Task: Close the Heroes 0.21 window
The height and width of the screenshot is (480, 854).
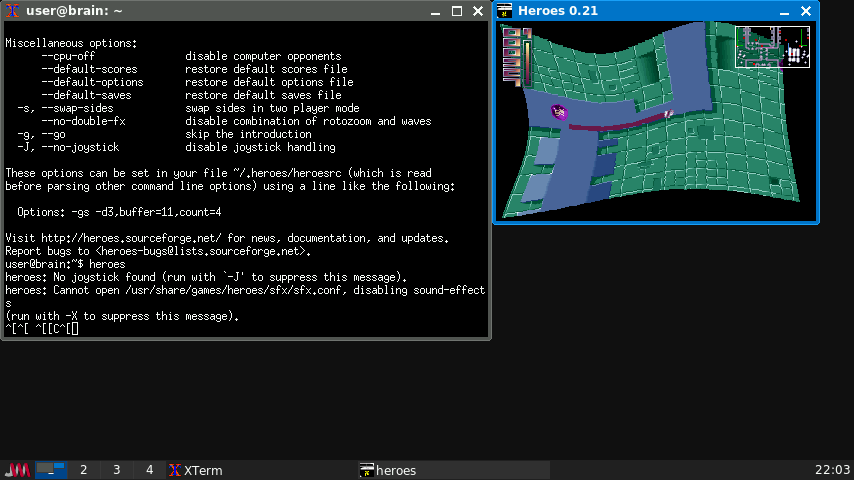Action: (806, 11)
